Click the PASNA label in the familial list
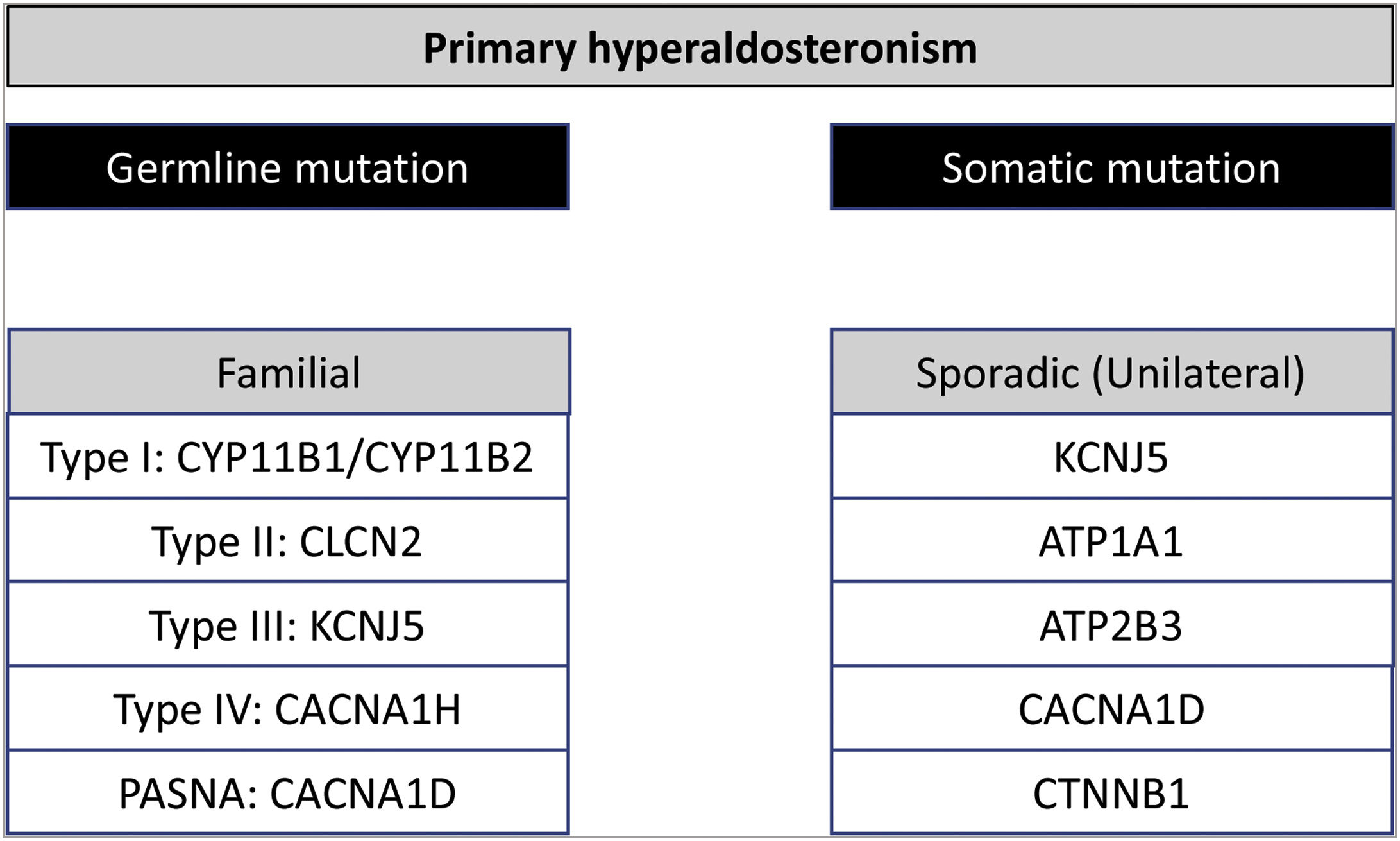The width and height of the screenshot is (1400, 841). tap(187, 794)
